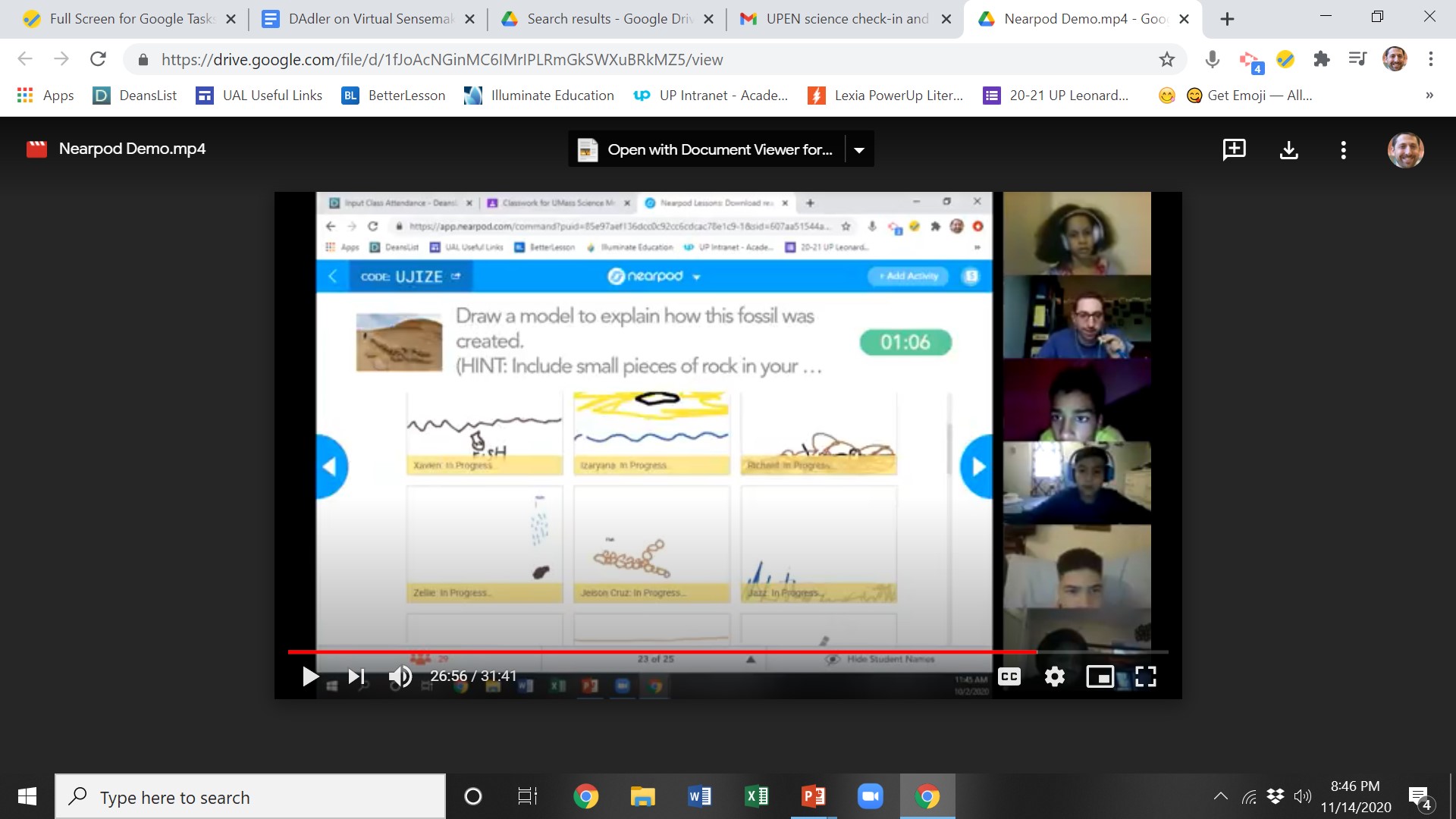
Task: Click the Windows search field
Action: click(x=250, y=796)
